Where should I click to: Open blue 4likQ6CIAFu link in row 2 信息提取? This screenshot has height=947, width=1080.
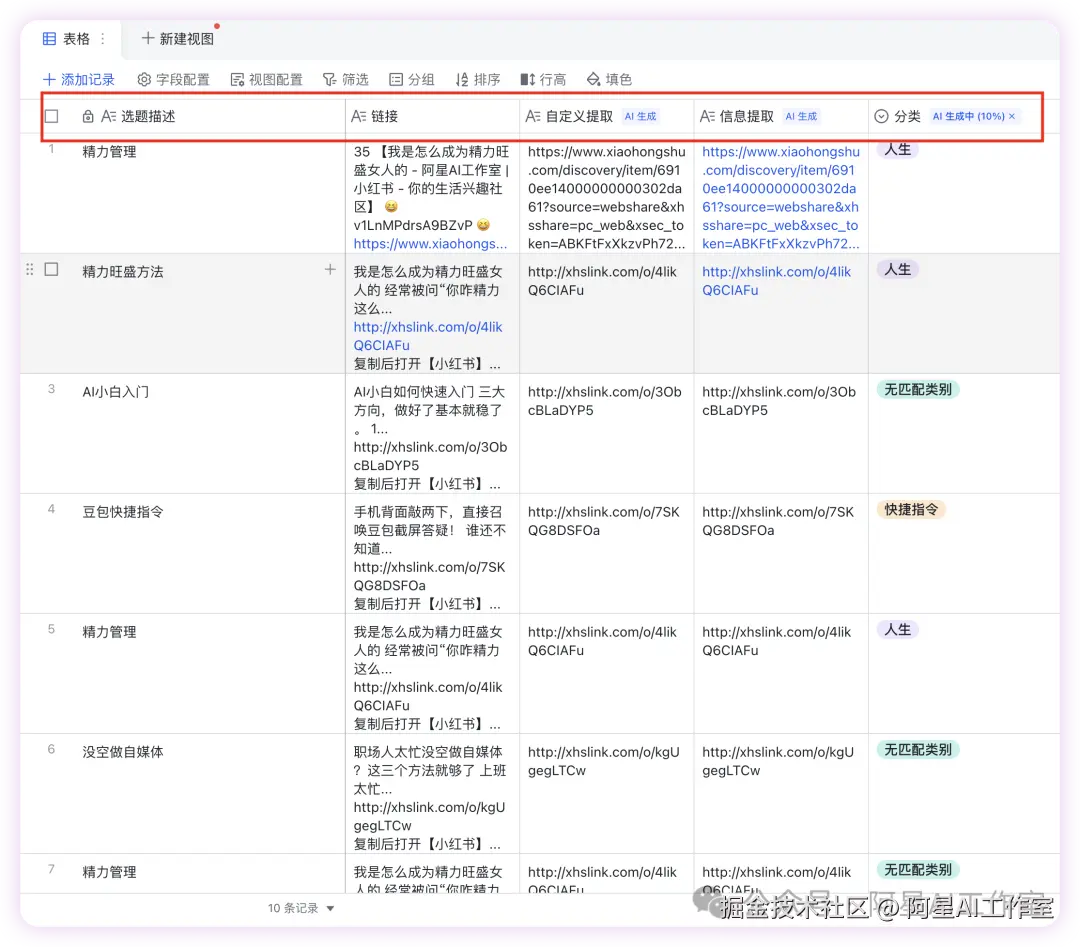[776, 281]
